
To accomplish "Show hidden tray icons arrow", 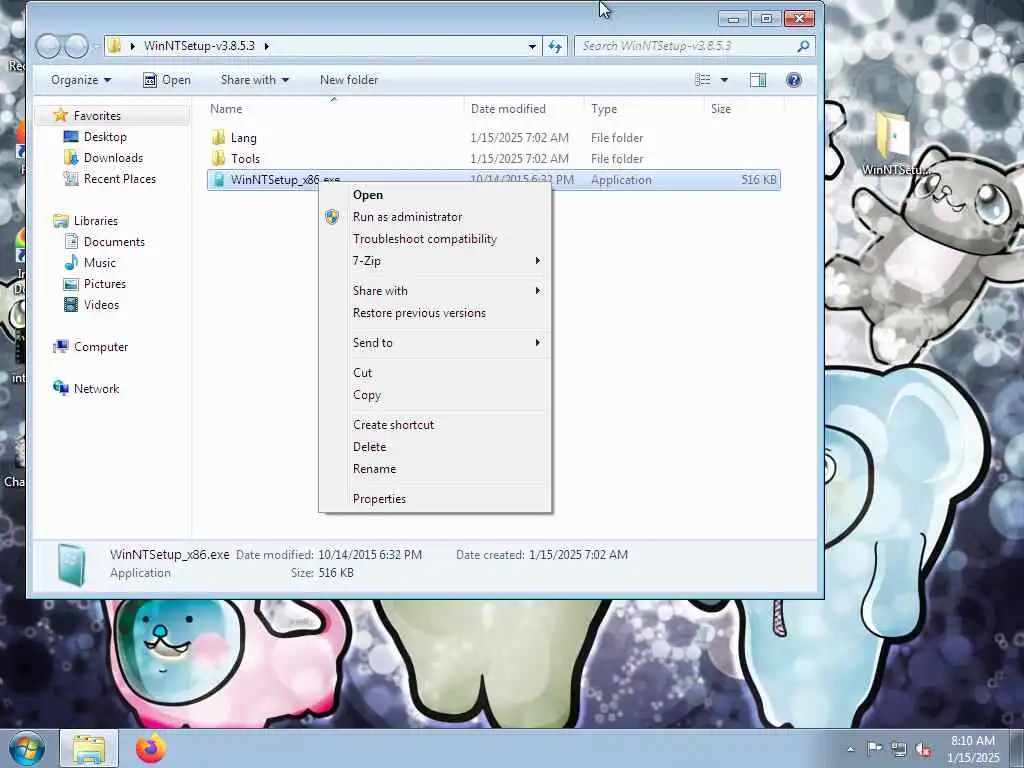I will pos(850,749).
